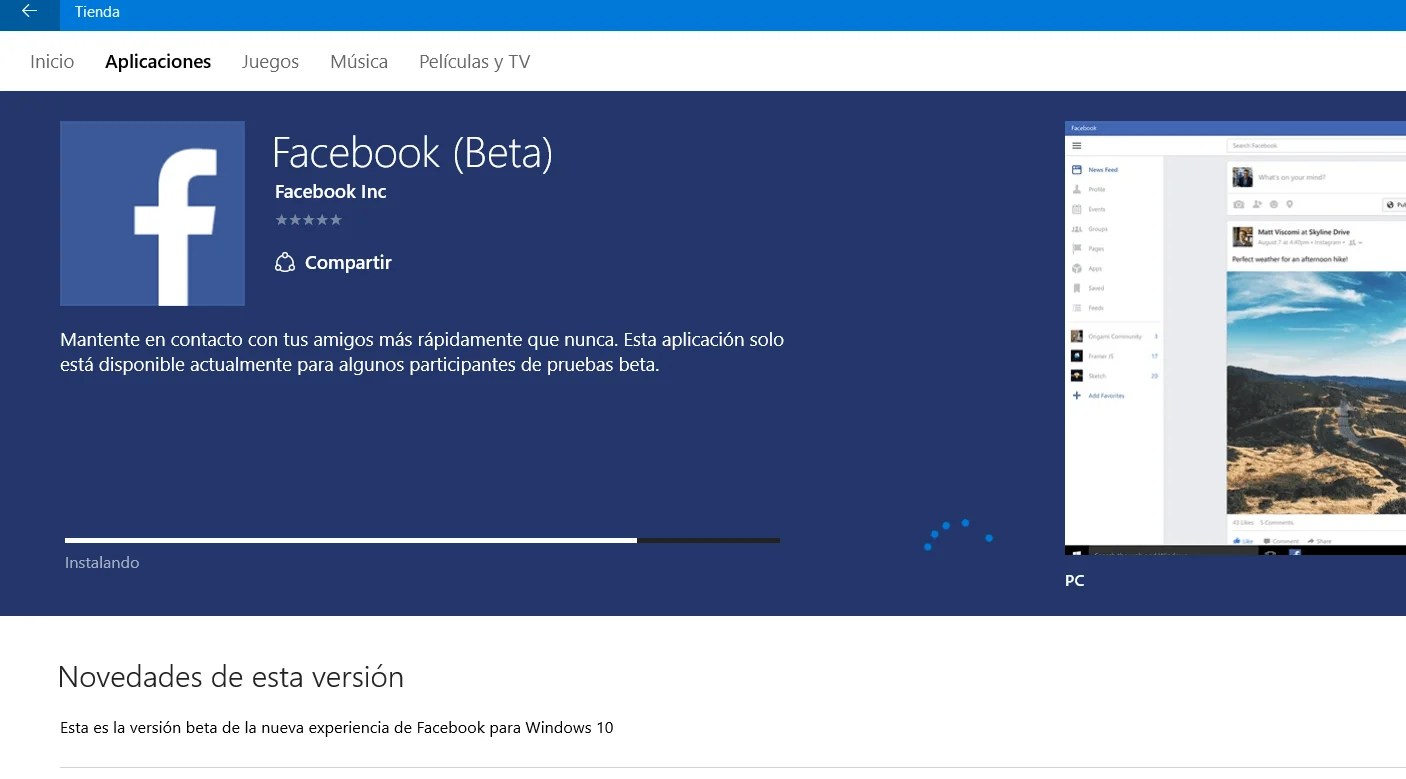The width and height of the screenshot is (1406, 779).
Task: Click Add Favorites in the preview sidebar
Action: [1105, 396]
